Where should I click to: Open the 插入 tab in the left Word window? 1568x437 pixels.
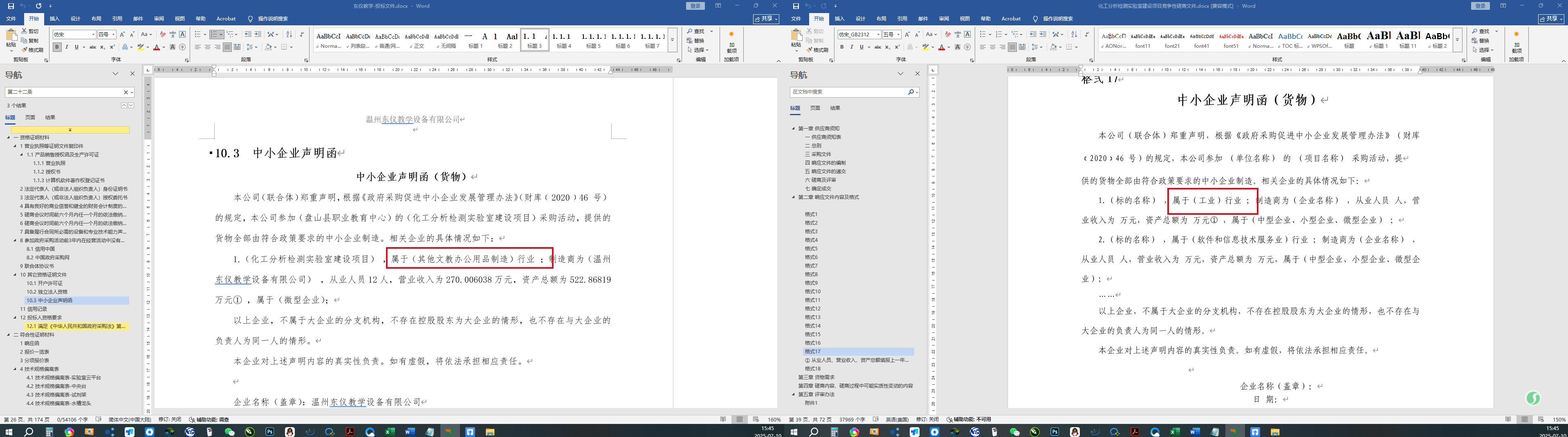tap(54, 19)
